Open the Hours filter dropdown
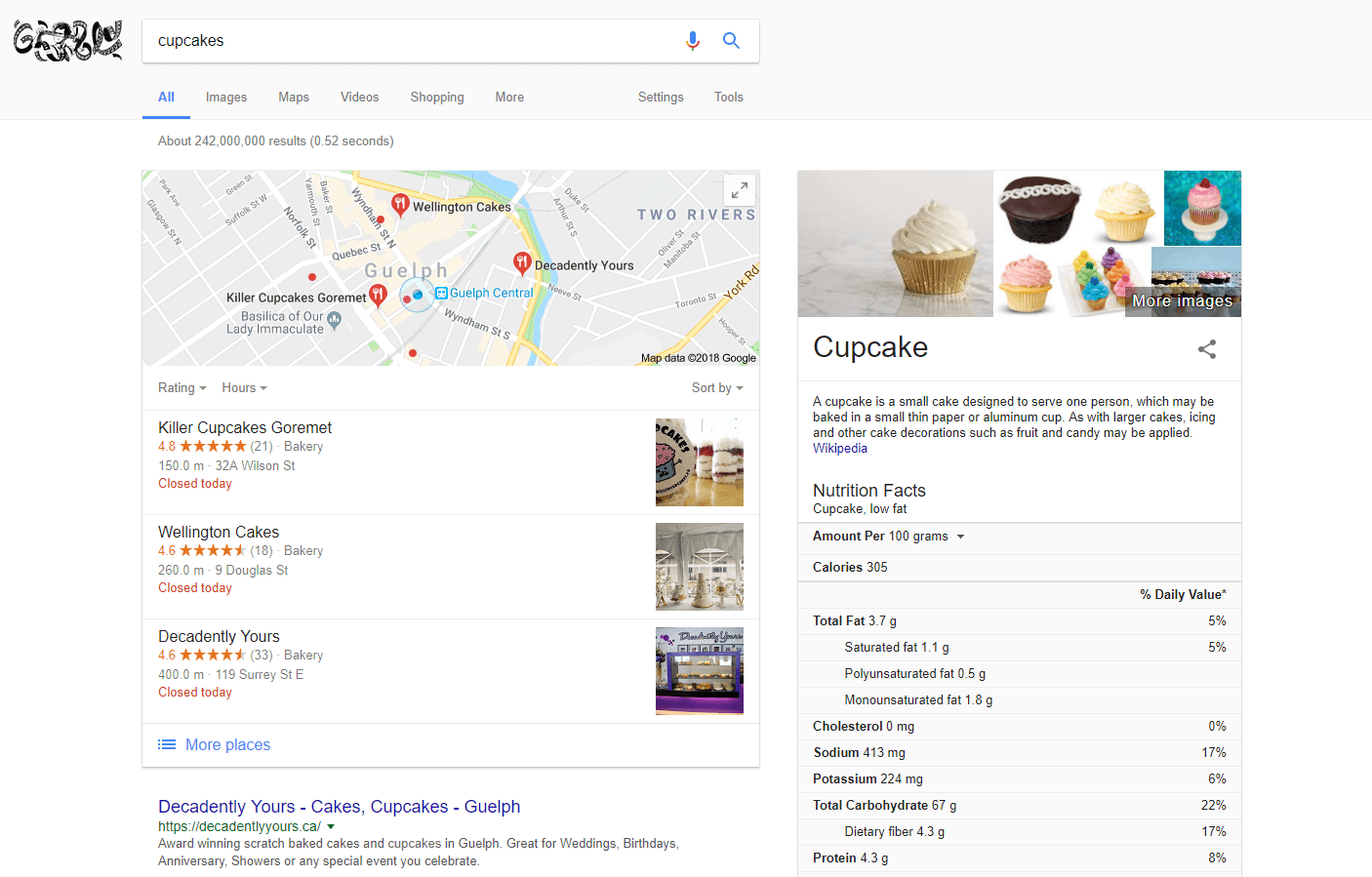 pyautogui.click(x=244, y=388)
